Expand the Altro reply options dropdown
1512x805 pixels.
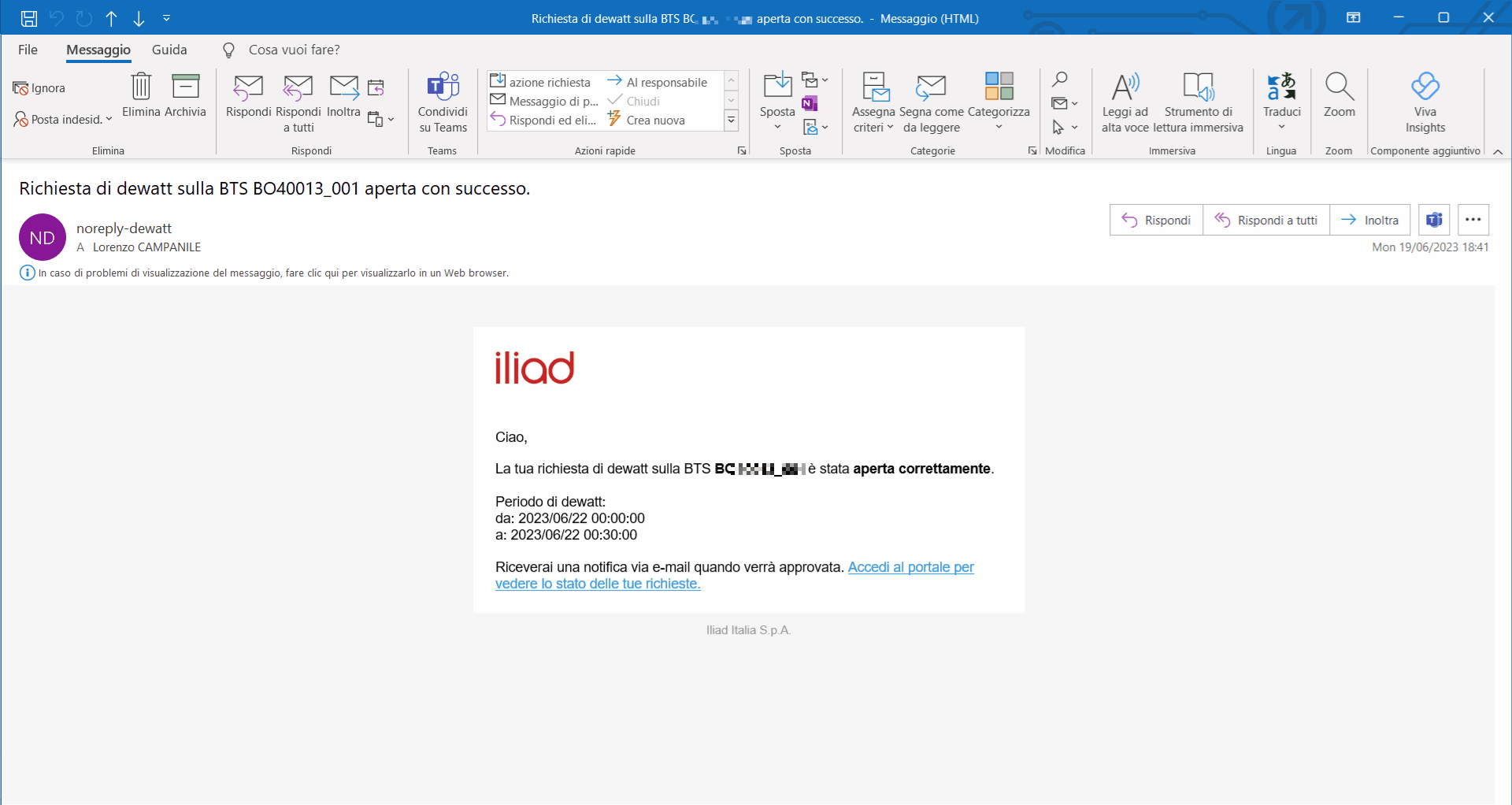380,119
